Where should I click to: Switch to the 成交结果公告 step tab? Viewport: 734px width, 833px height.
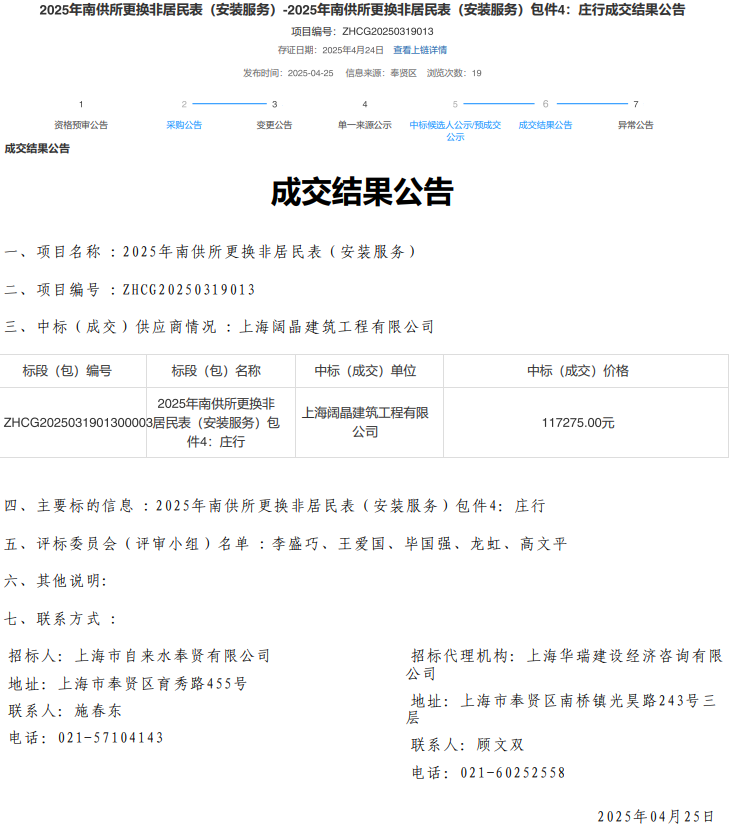coord(545,125)
